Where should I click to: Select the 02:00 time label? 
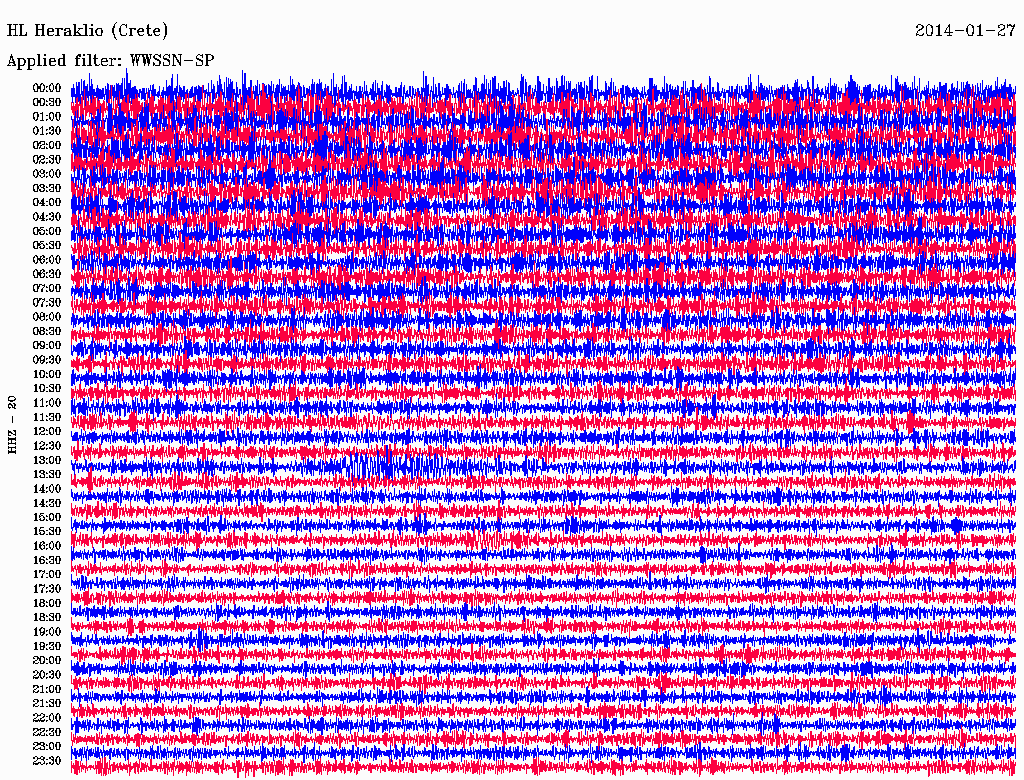pos(47,145)
